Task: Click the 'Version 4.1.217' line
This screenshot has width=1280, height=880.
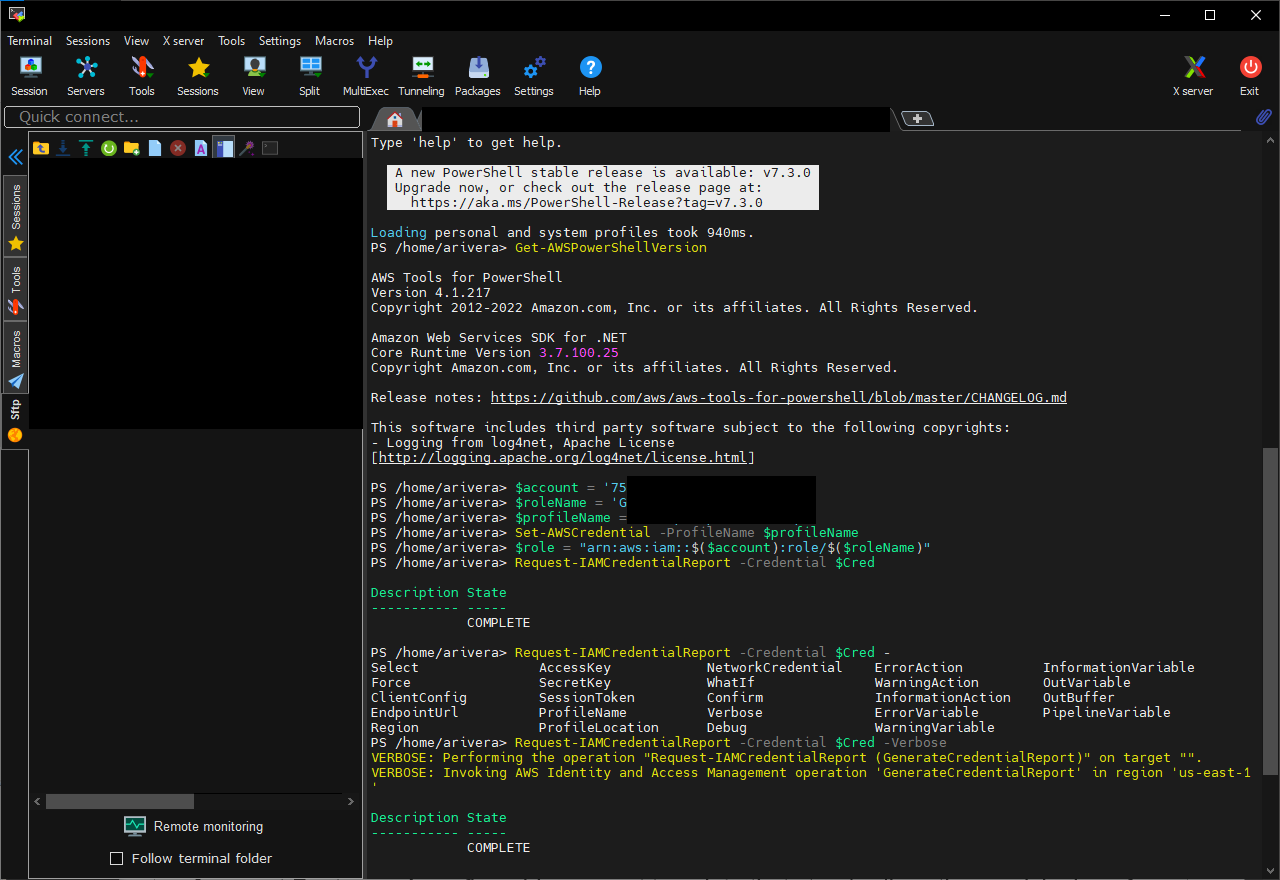Action: [x=431, y=292]
